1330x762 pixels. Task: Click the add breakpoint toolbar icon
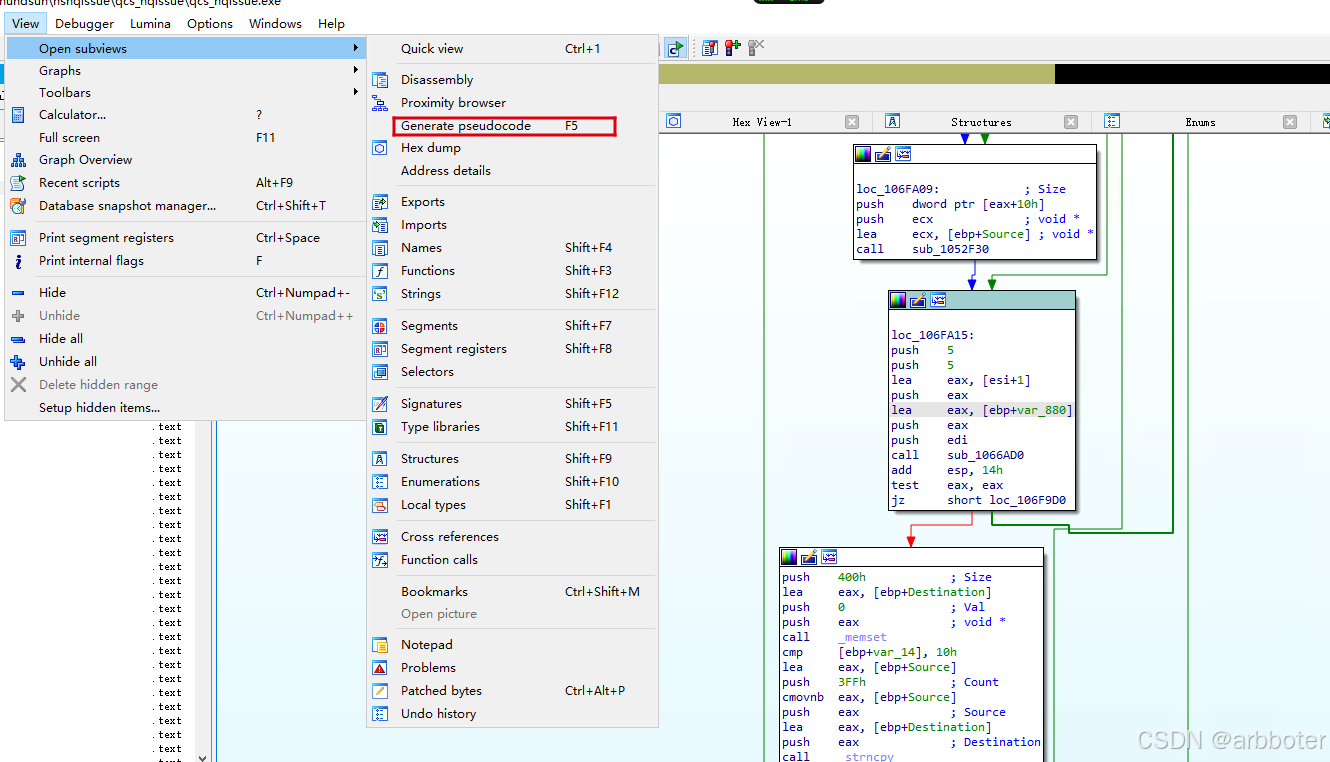coord(733,47)
